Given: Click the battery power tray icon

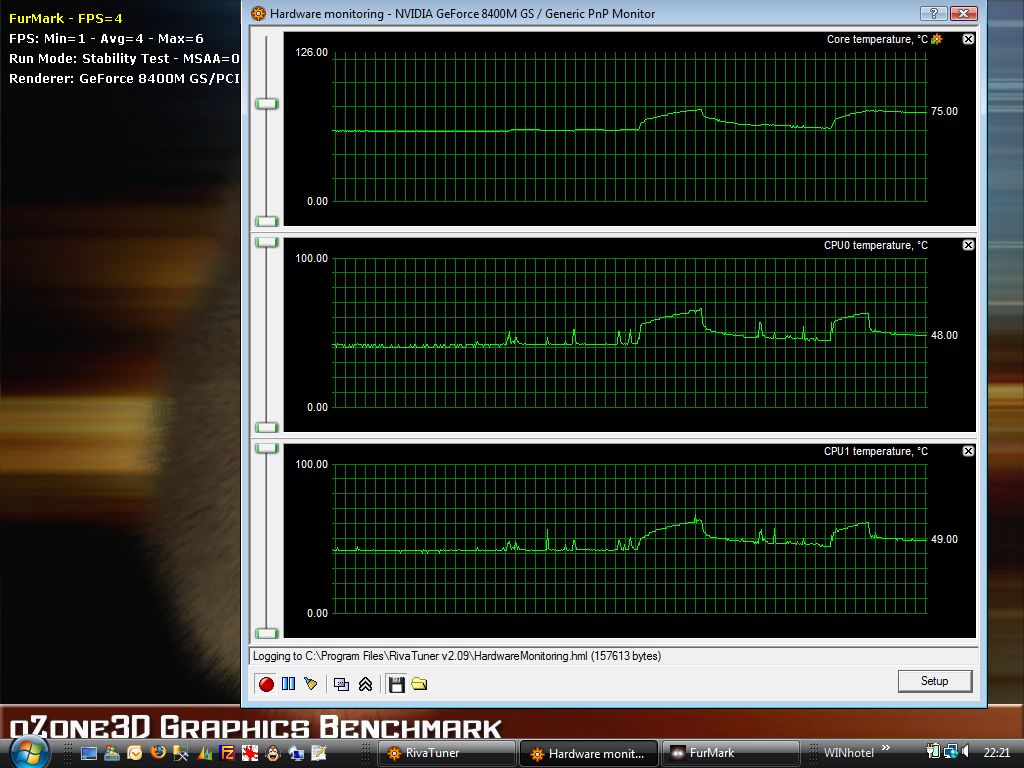Looking at the screenshot, I should pos(933,752).
